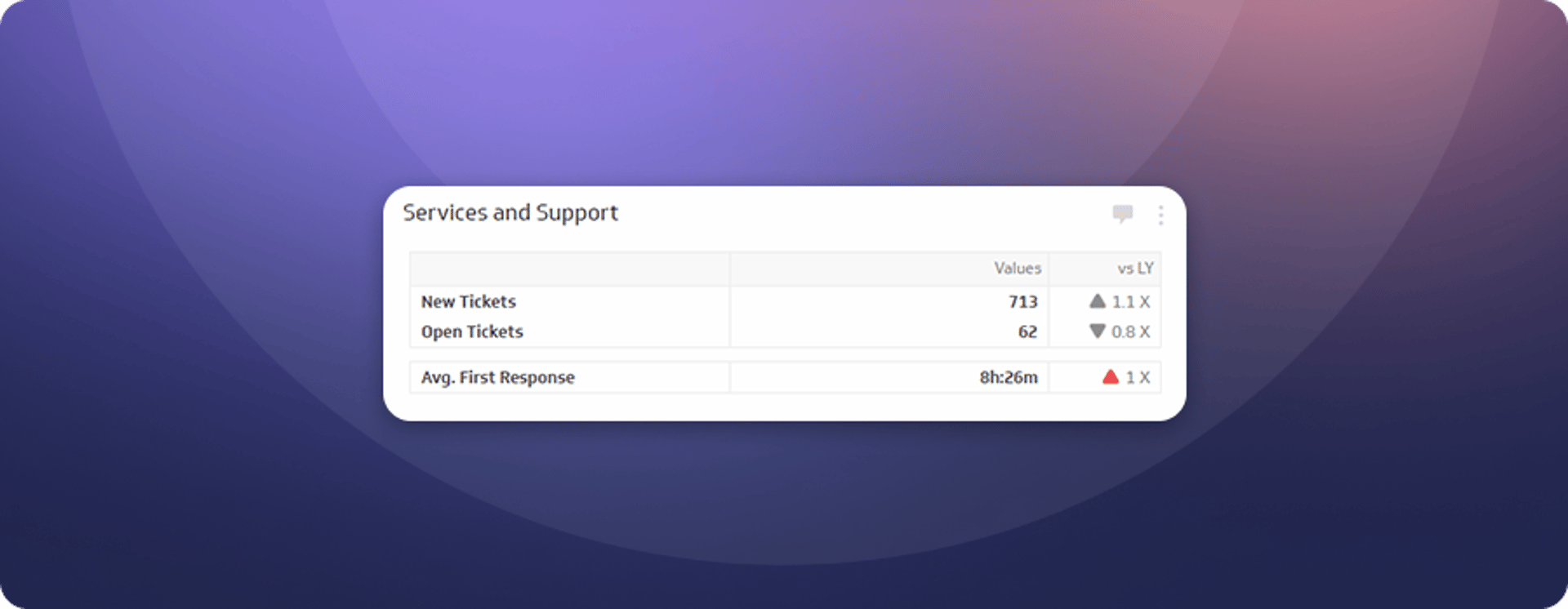Select the Services and Support widget title

point(510,213)
